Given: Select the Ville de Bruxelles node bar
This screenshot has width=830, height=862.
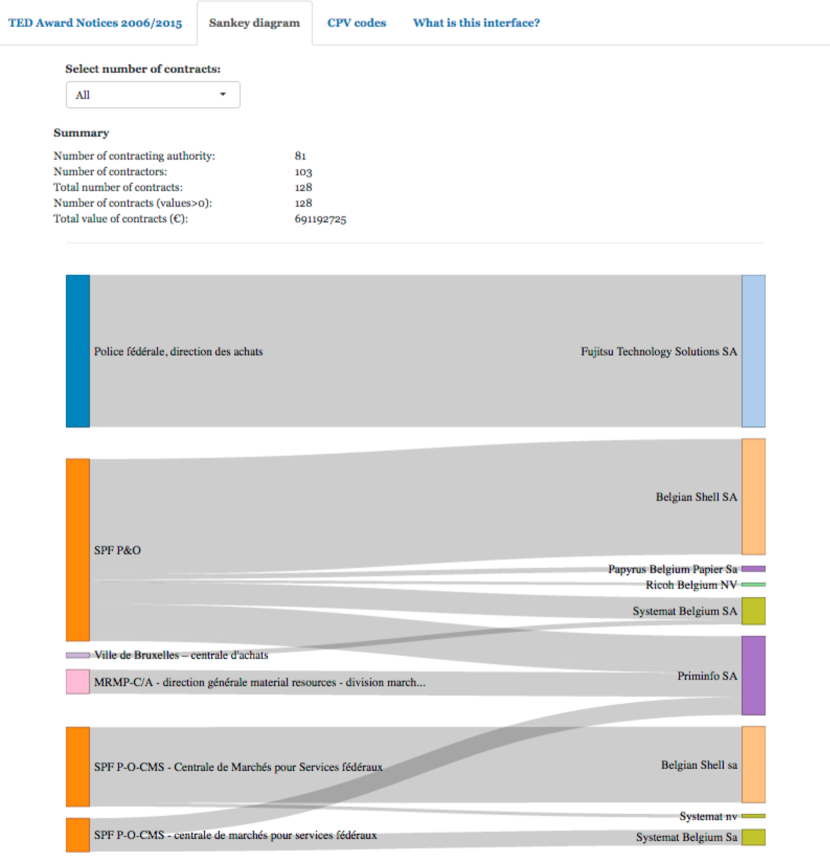Looking at the screenshot, I should click(x=78, y=655).
